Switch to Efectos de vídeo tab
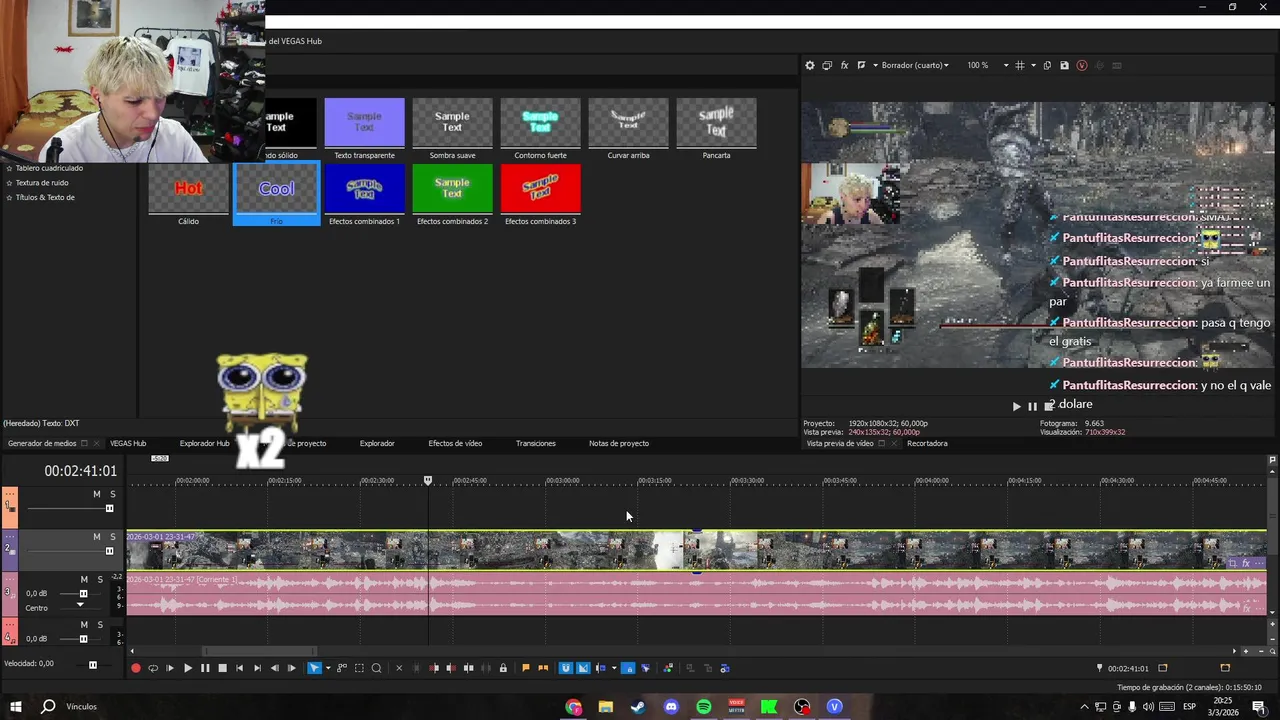This screenshot has height=720, width=1280. click(455, 443)
